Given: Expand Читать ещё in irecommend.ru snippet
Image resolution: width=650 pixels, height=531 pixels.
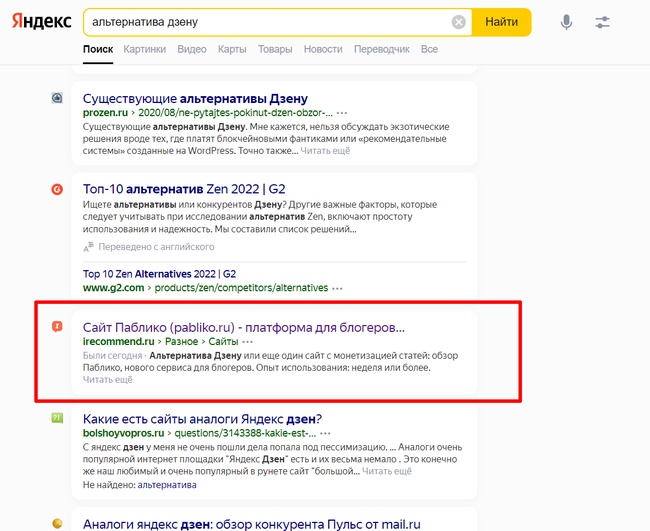Looking at the screenshot, I should point(107,380).
